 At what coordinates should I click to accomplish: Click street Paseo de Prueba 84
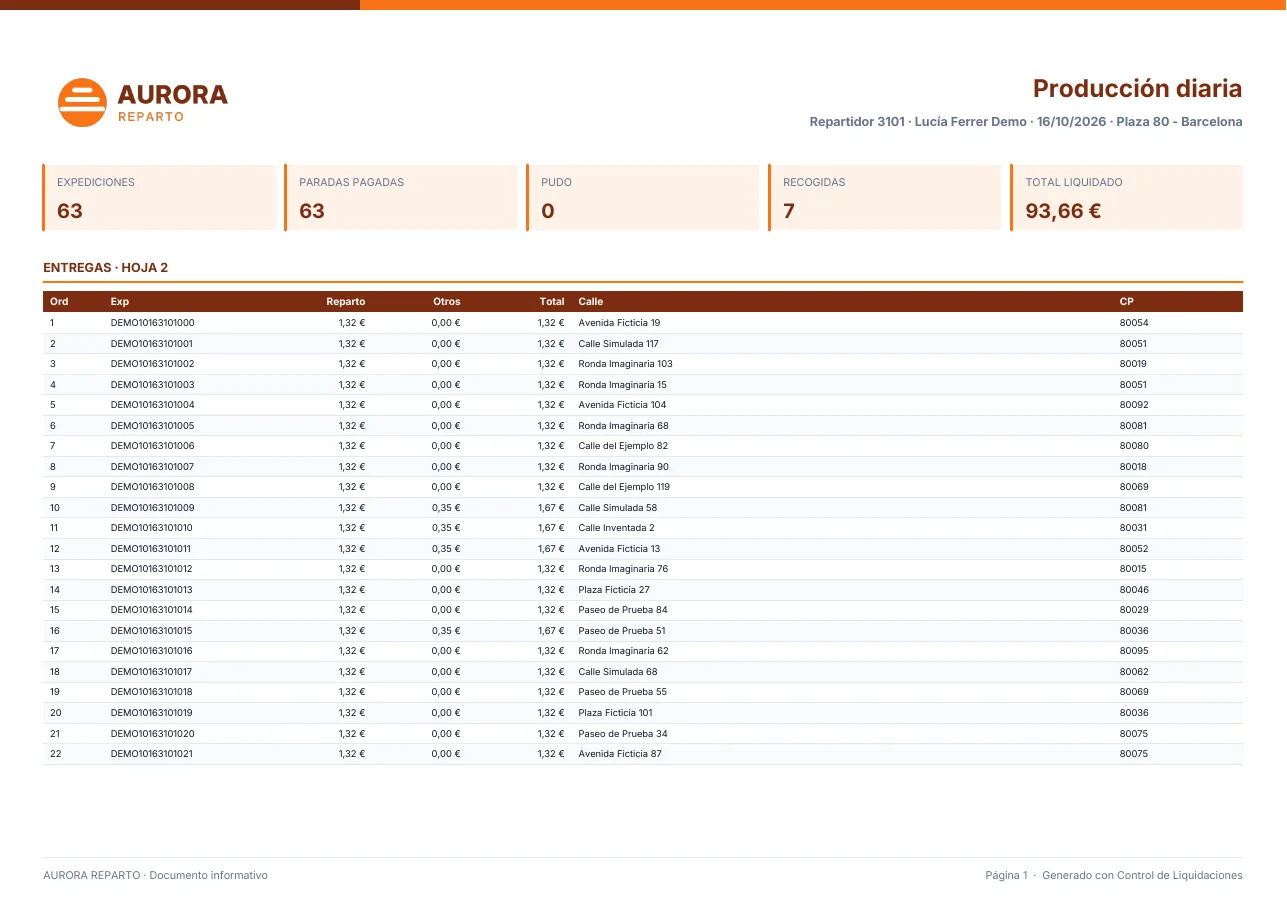[623, 610]
